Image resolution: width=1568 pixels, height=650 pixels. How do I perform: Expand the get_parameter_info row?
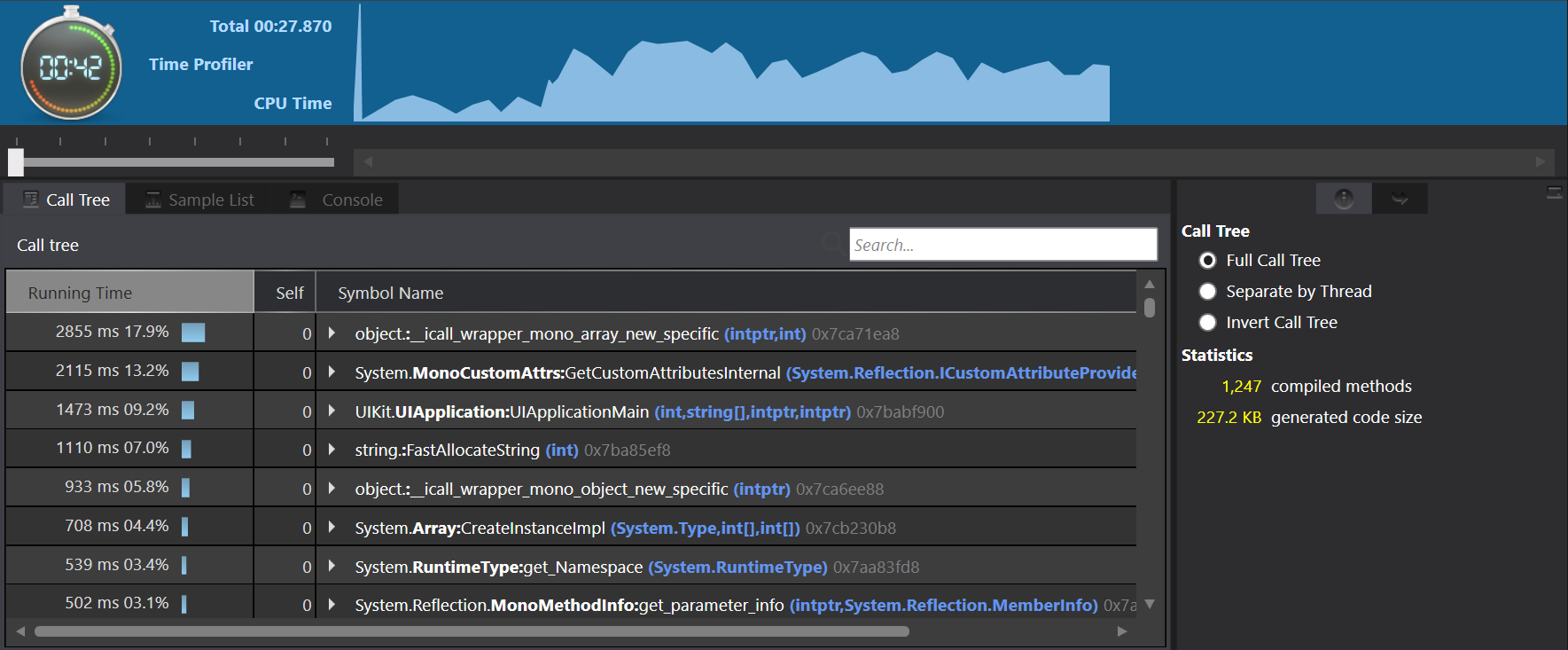[332, 604]
